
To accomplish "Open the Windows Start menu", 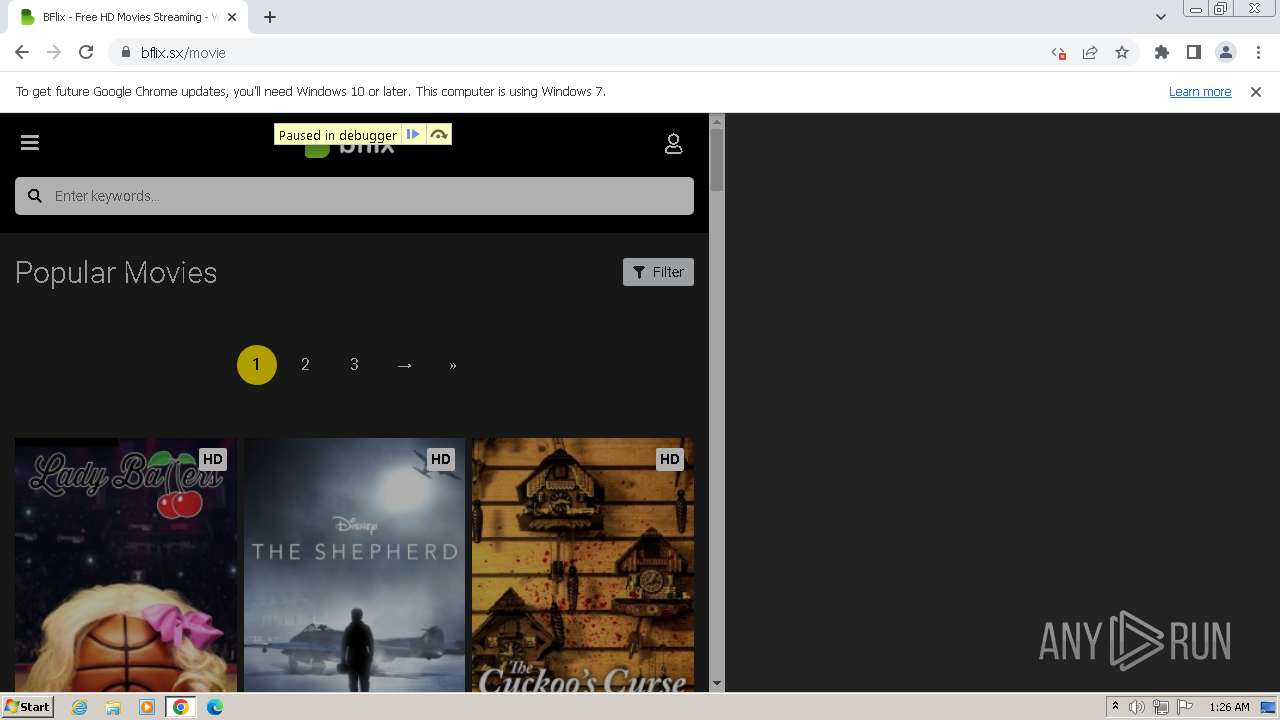I will (28, 707).
